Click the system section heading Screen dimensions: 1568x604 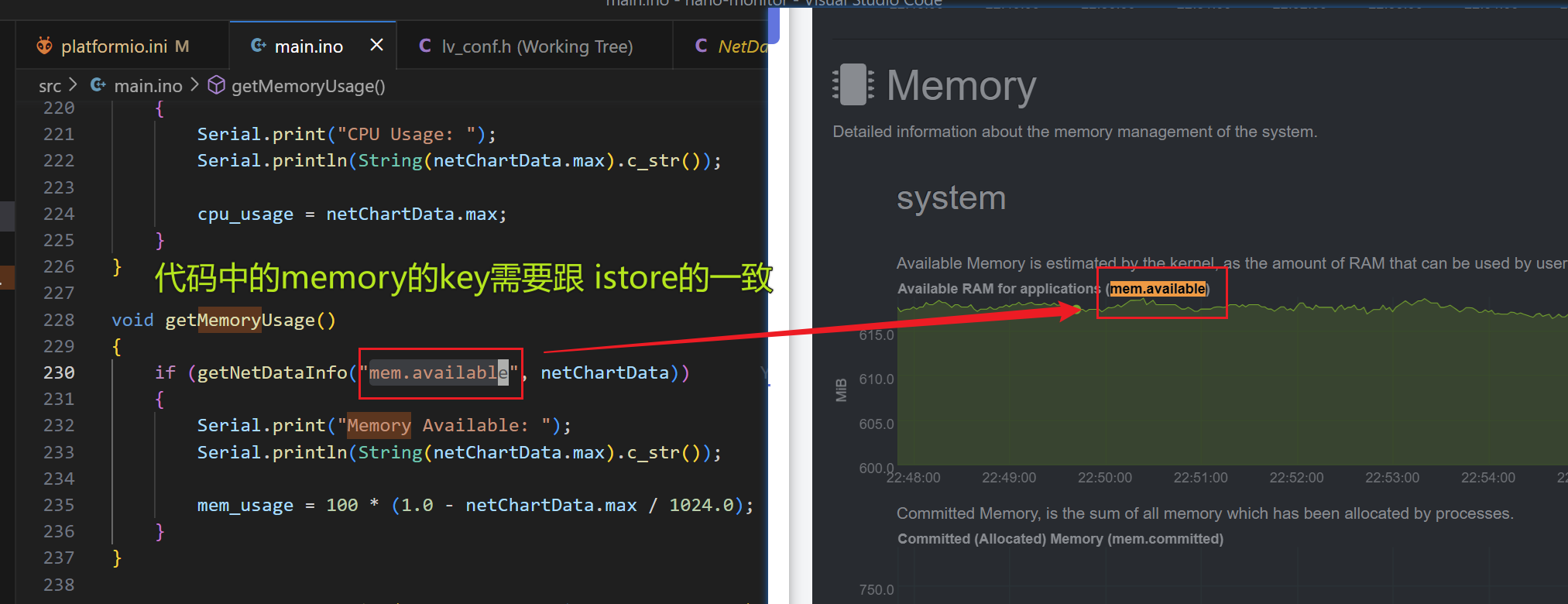pyautogui.click(x=951, y=198)
